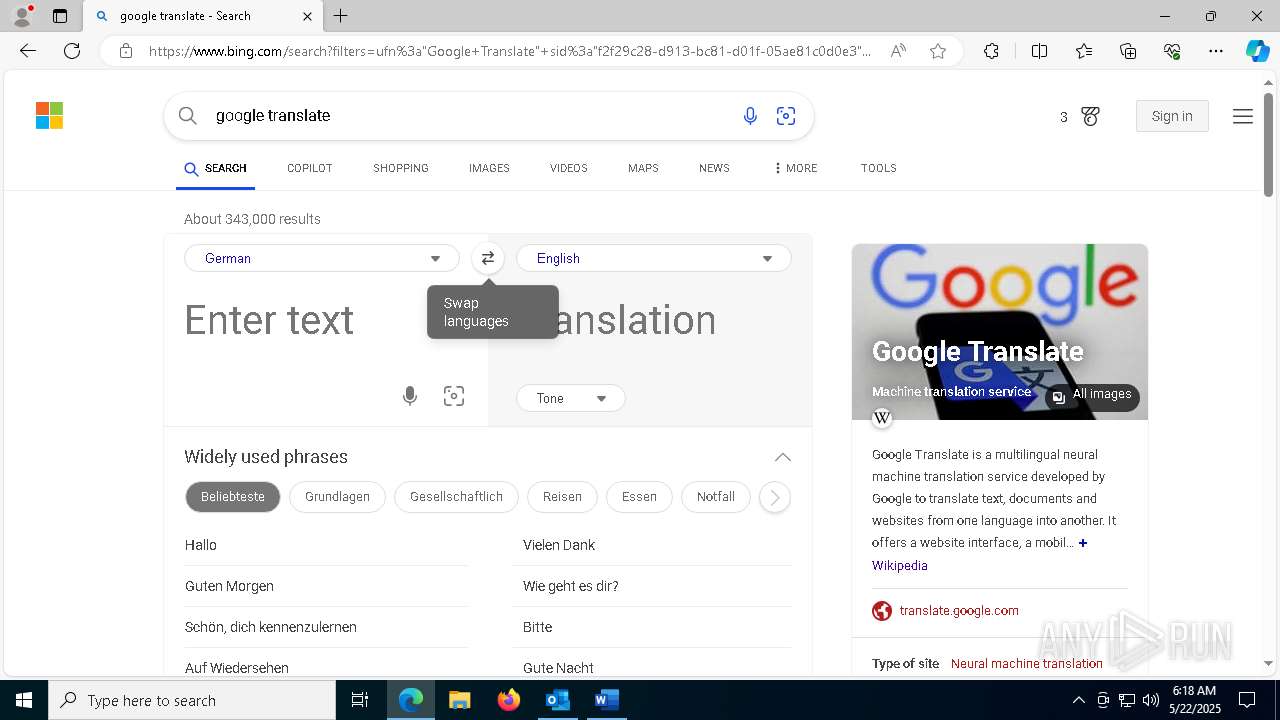Screen dimensions: 1280x720
Task: Expand the Google Translate description
Action: pyautogui.click(x=1083, y=543)
